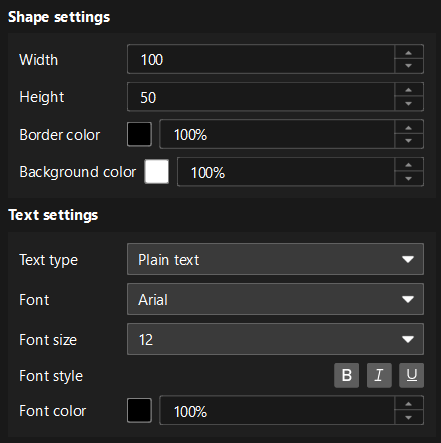Open the Text type dropdown
This screenshot has height=443, width=441.
pyautogui.click(x=275, y=259)
